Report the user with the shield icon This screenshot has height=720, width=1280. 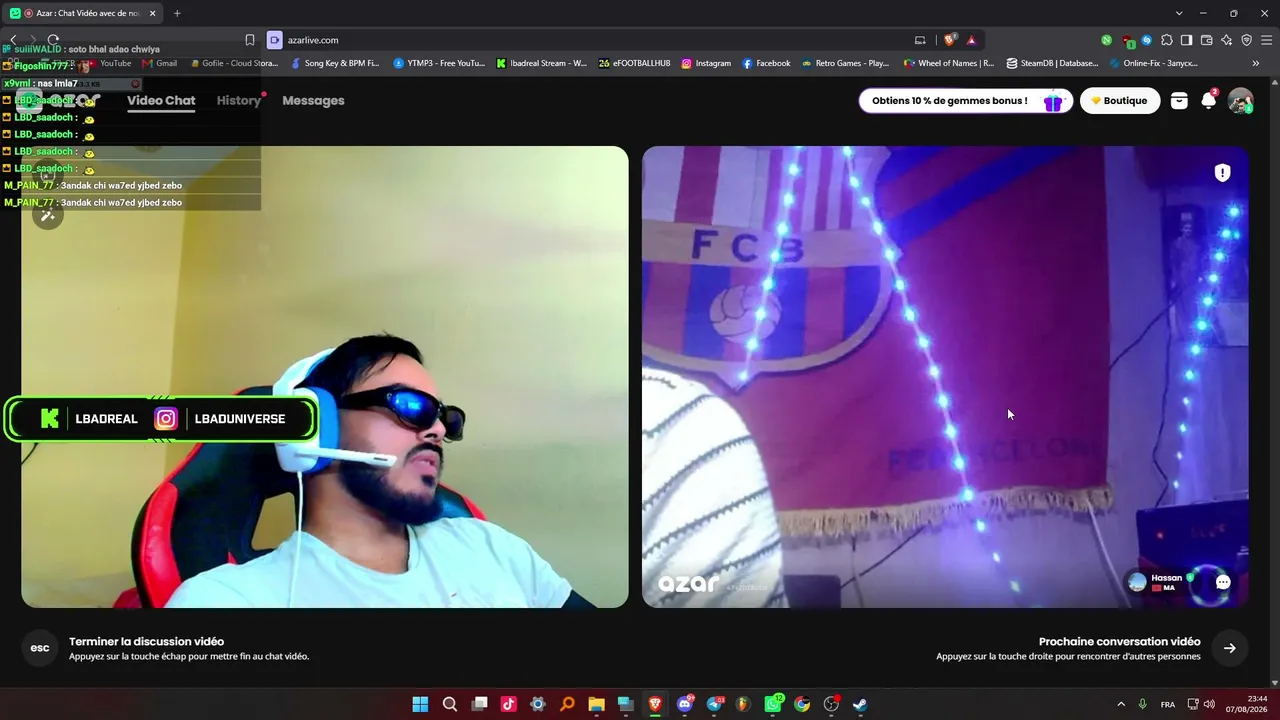pyautogui.click(x=1222, y=173)
